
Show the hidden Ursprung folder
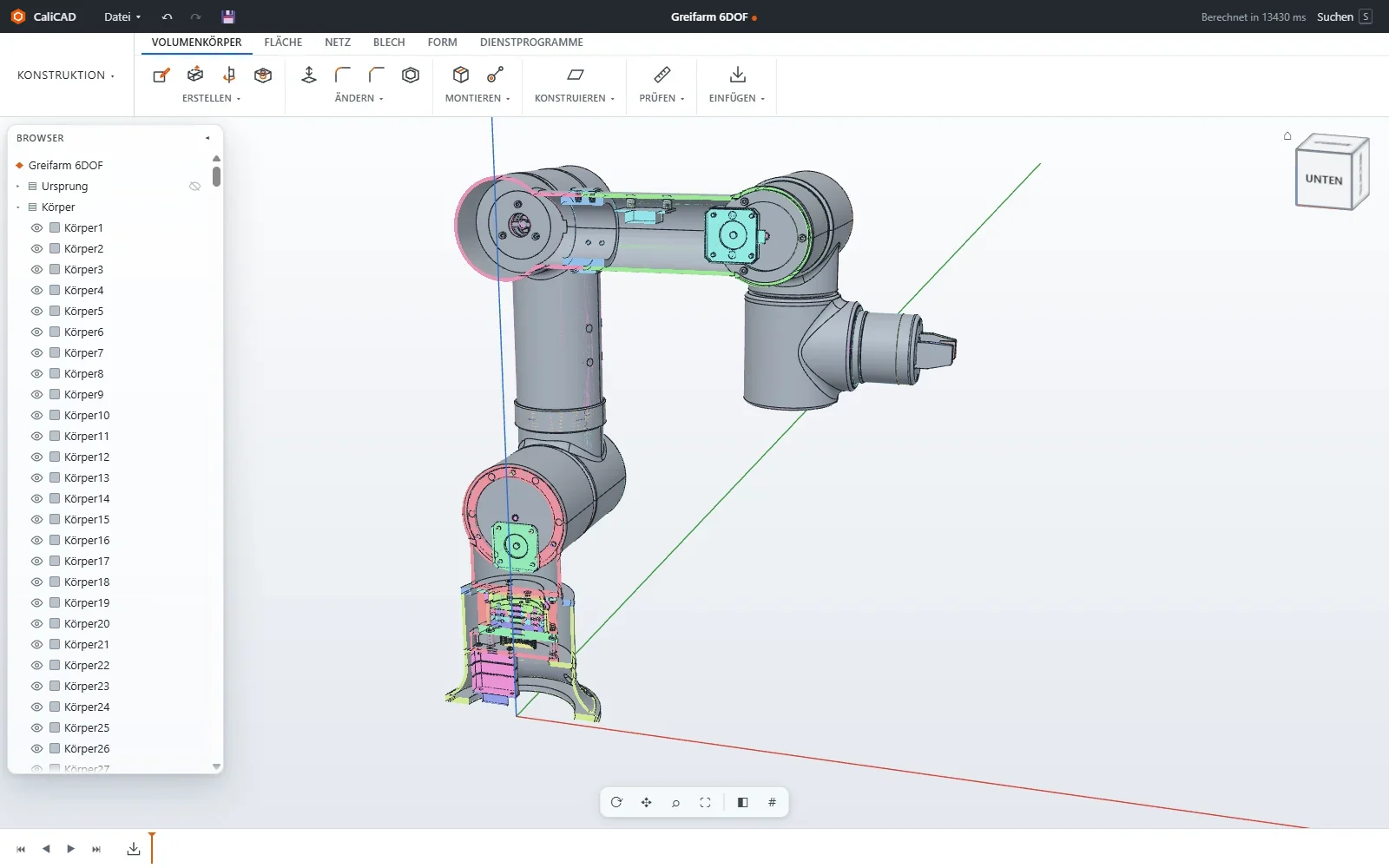194,187
